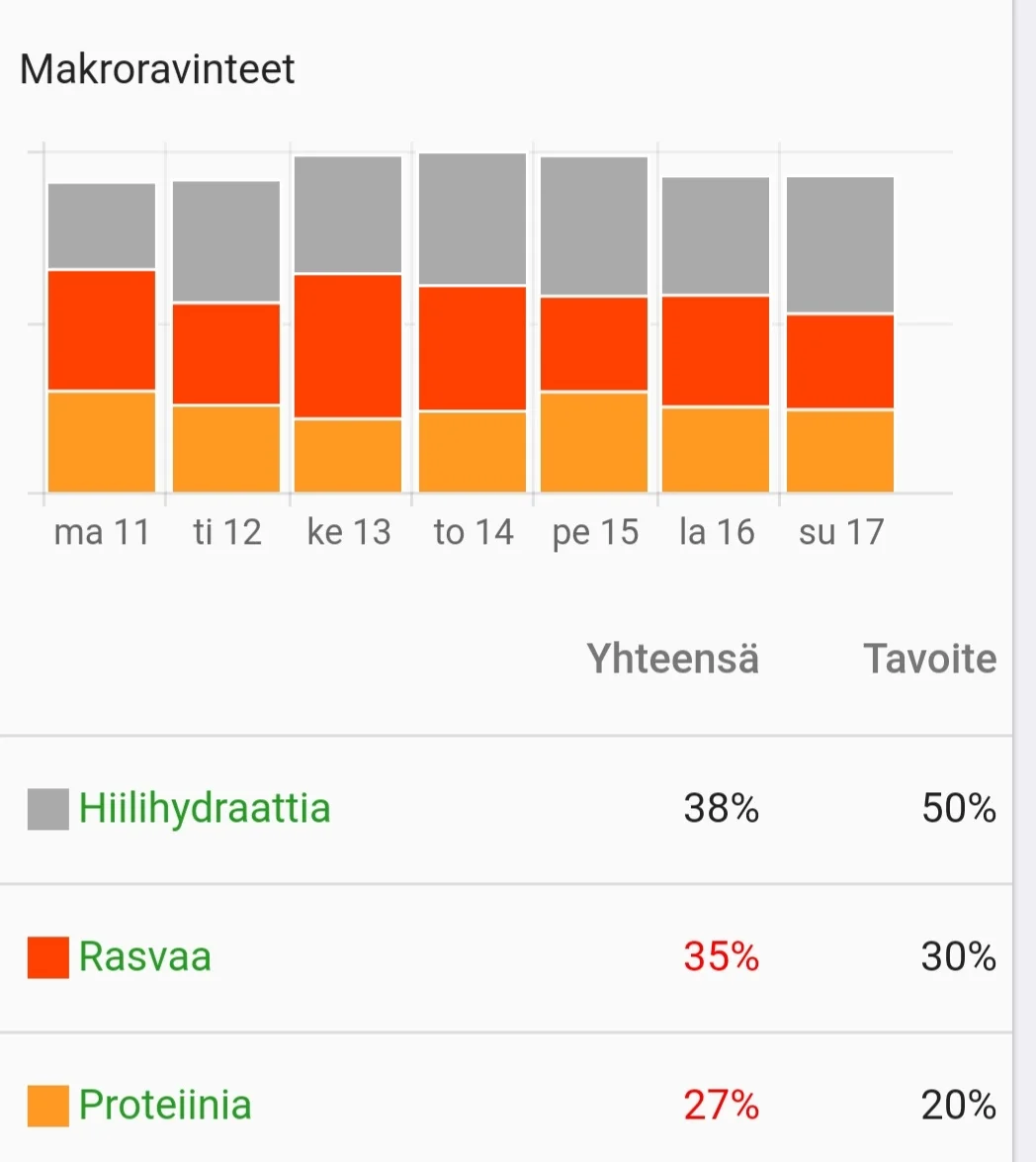Viewport: 1036px width, 1162px height.
Task: Choose the to 14 day label
Action: [474, 532]
